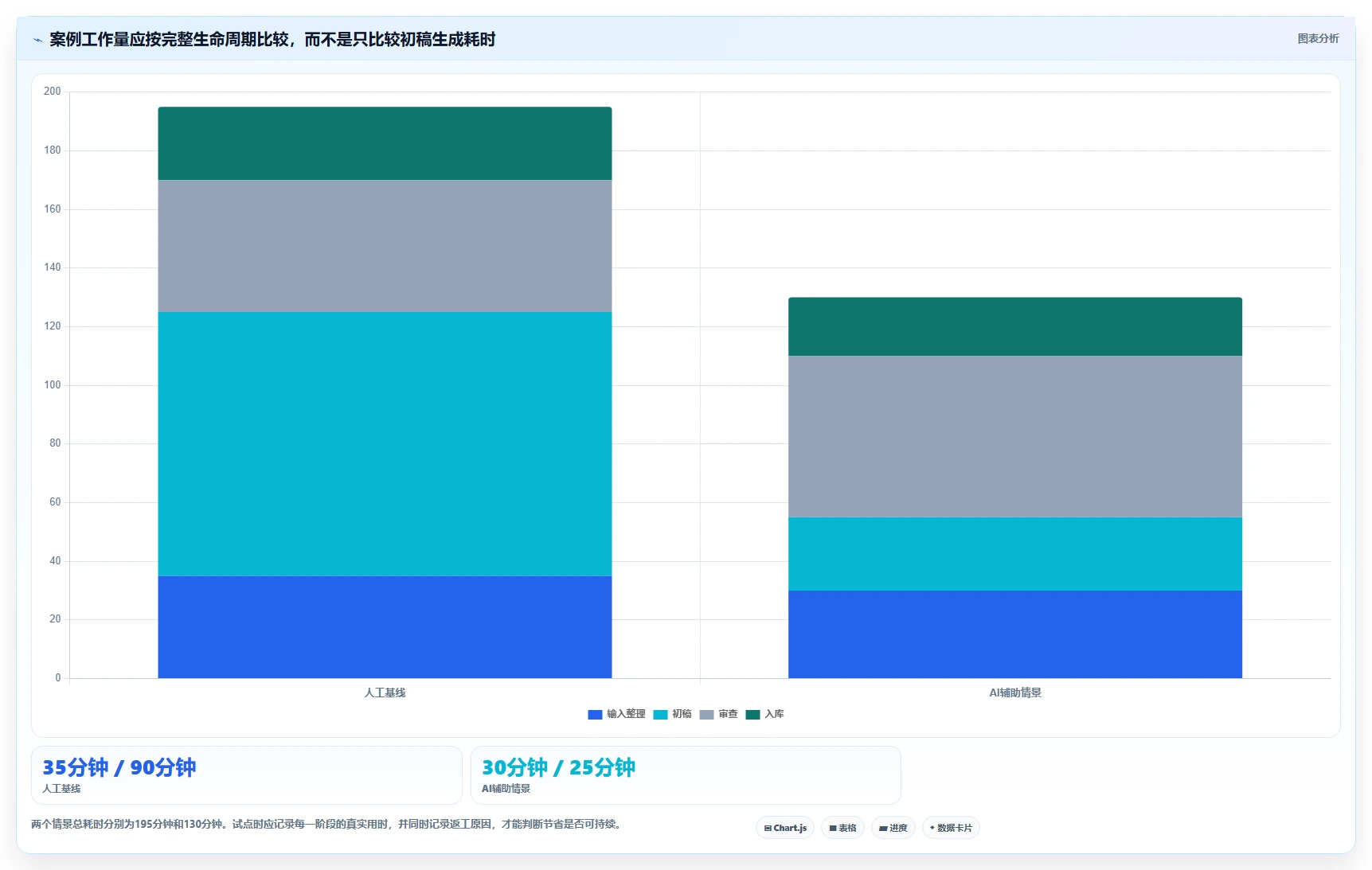This screenshot has height=870, width=1372.
Task: Click the 初稿 segment of 人工基线 bar
Action: 385,444
